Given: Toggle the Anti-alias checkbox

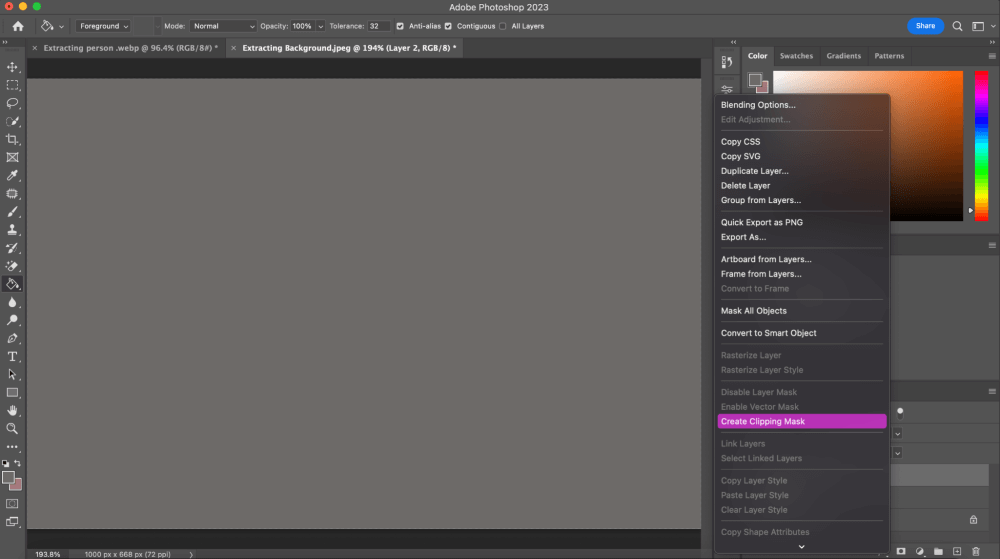Looking at the screenshot, I should [401, 26].
